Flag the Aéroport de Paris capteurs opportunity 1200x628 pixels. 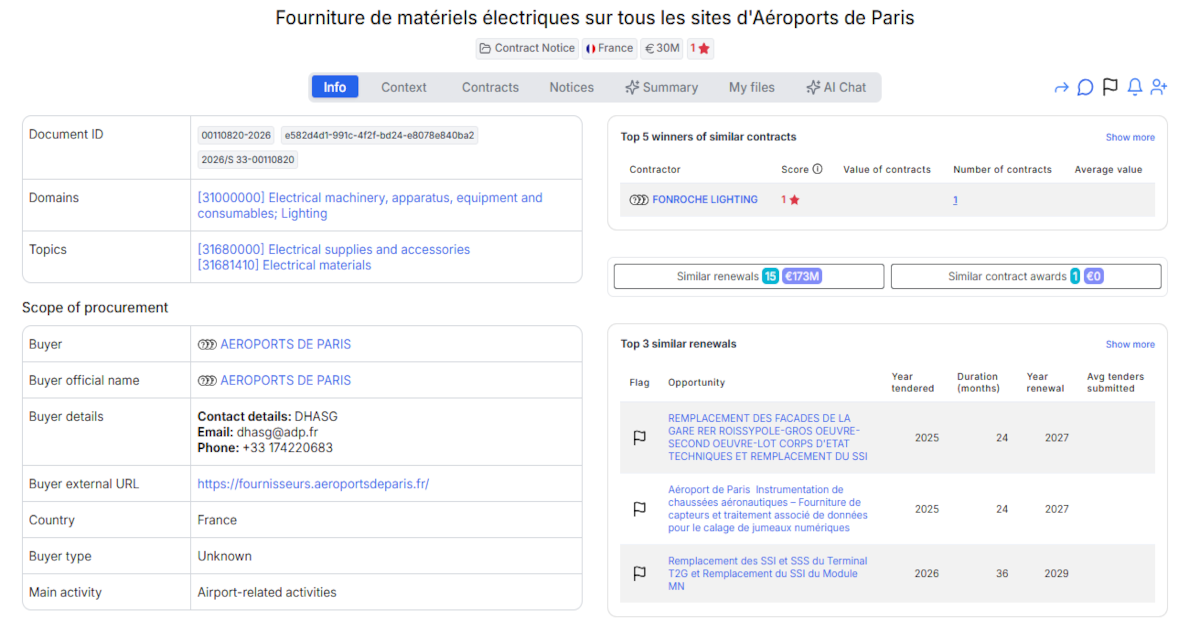639,509
